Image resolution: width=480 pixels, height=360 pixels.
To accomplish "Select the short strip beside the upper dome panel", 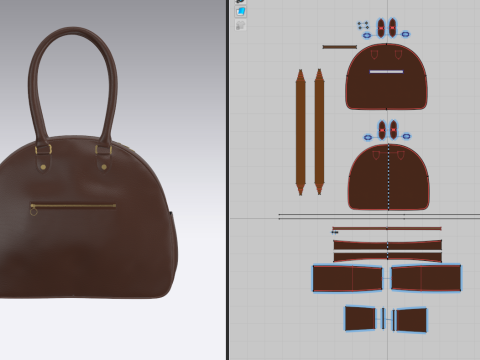I will (x=340, y=47).
